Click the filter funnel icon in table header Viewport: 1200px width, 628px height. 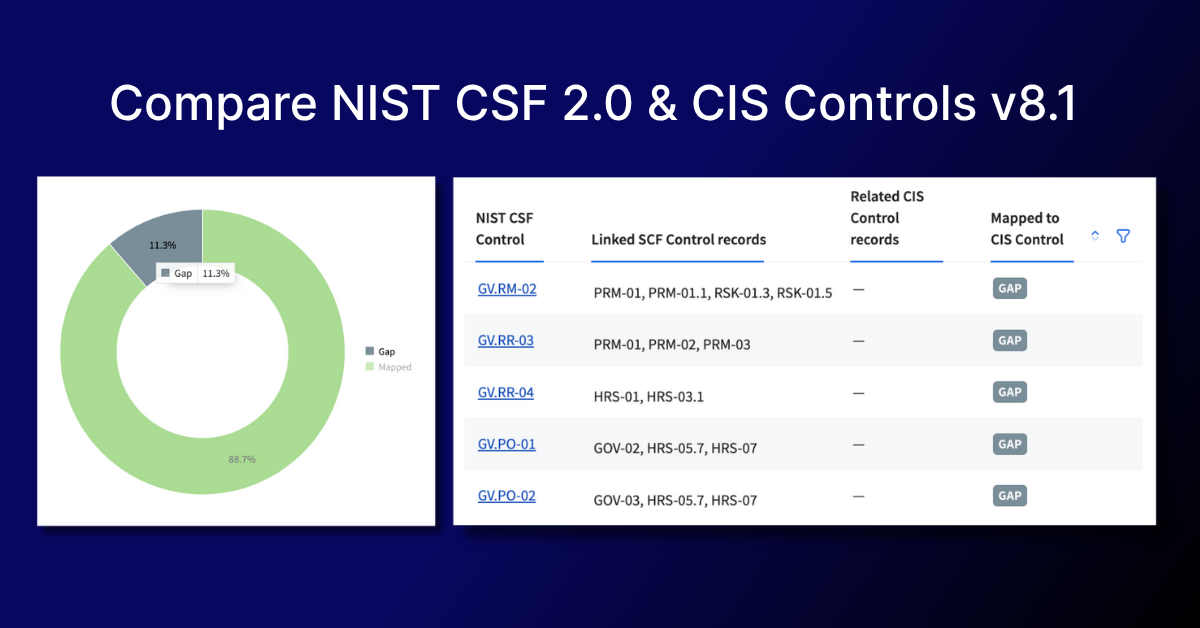(x=1123, y=236)
